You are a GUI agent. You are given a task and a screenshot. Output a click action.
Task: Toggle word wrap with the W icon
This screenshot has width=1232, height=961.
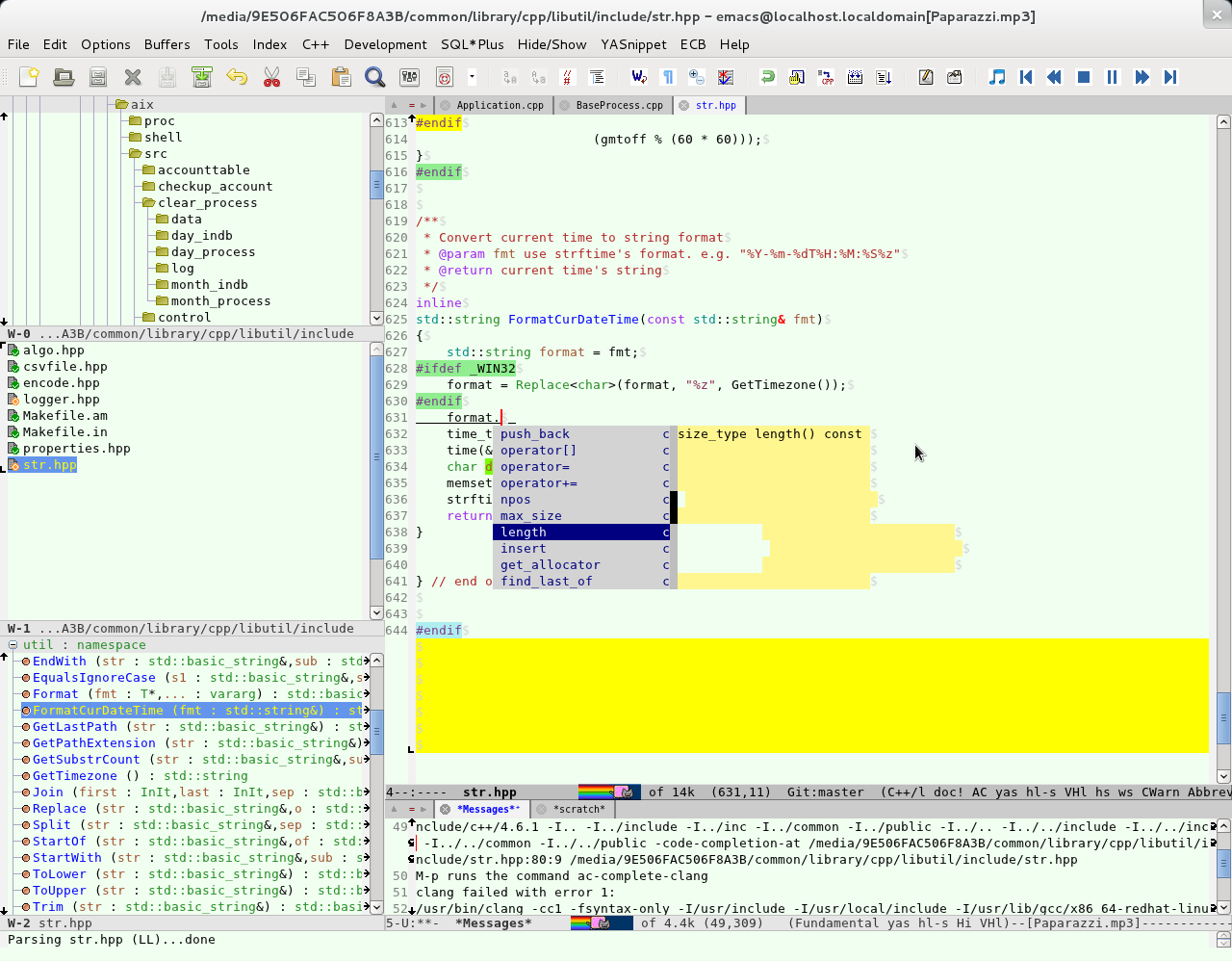(x=639, y=77)
